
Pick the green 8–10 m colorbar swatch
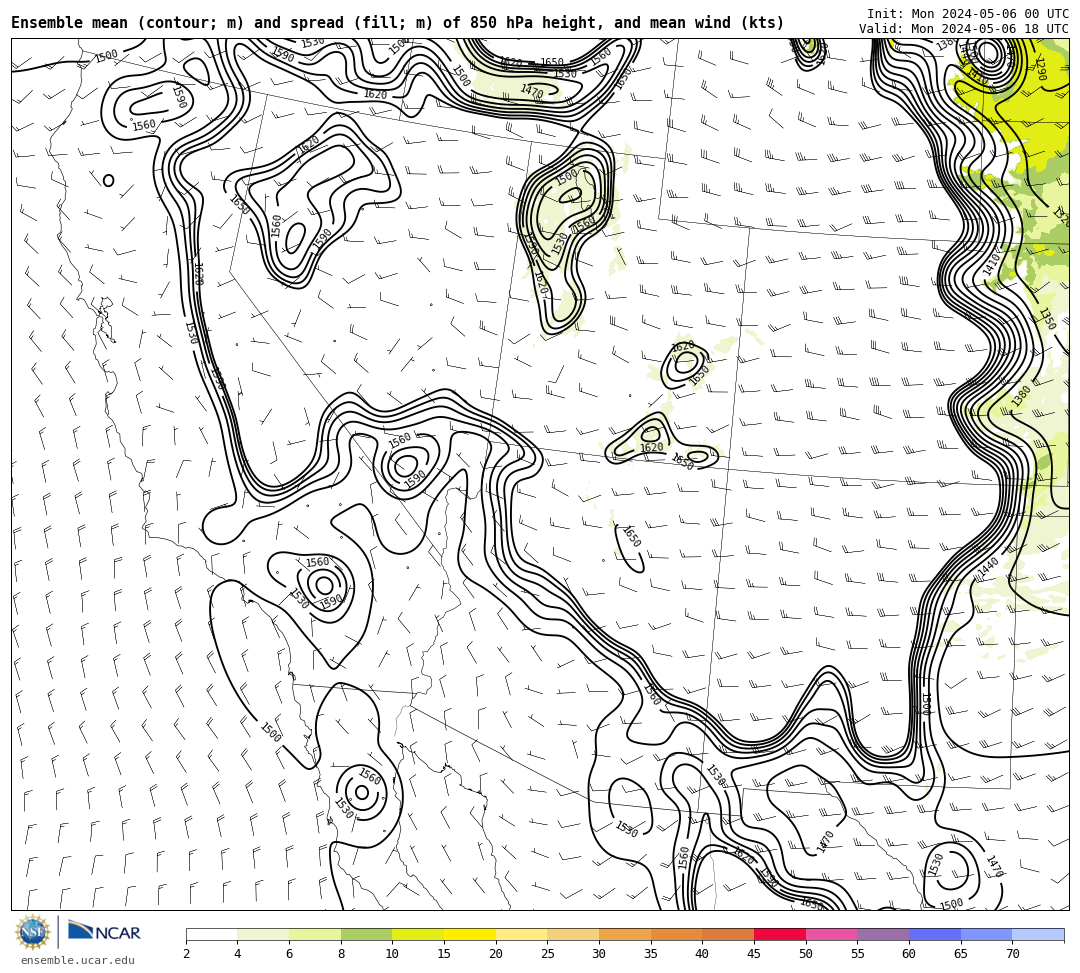coord(366,934)
